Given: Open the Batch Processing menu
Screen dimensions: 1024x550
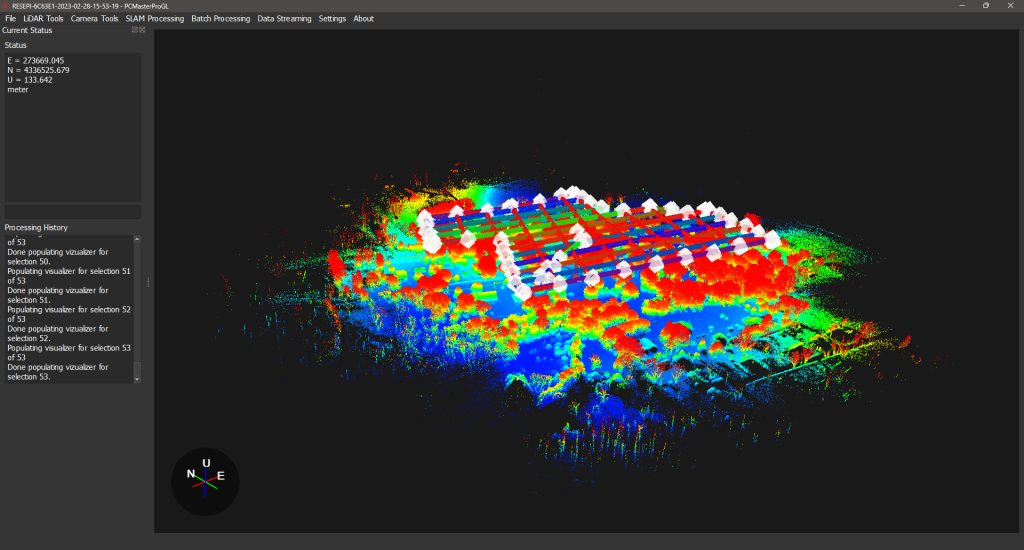Looking at the screenshot, I should 220,19.
